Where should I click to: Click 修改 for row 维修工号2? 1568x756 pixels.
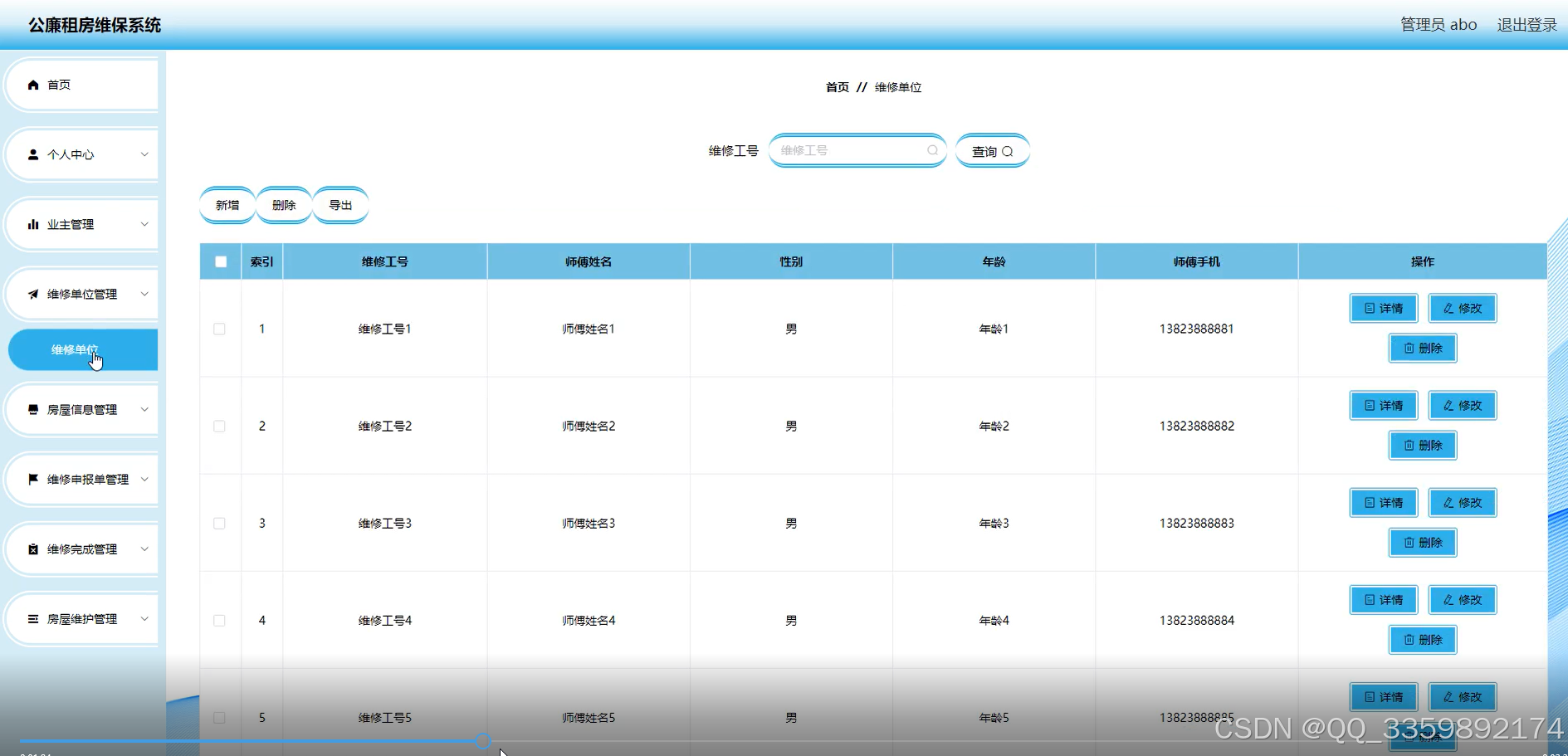point(1463,405)
